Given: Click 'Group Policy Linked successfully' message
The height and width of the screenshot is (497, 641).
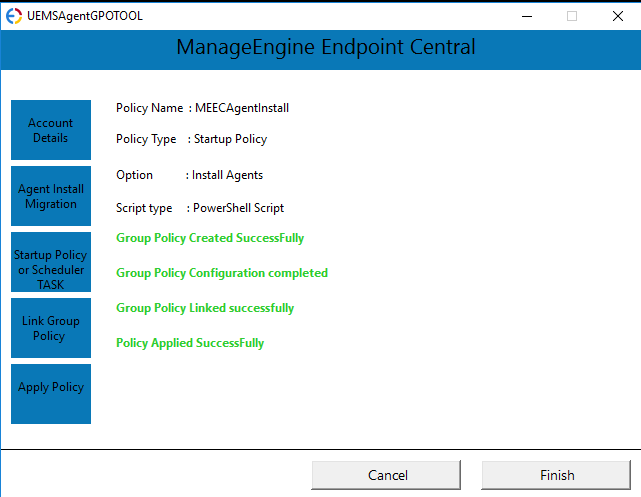Looking at the screenshot, I should click(205, 308).
